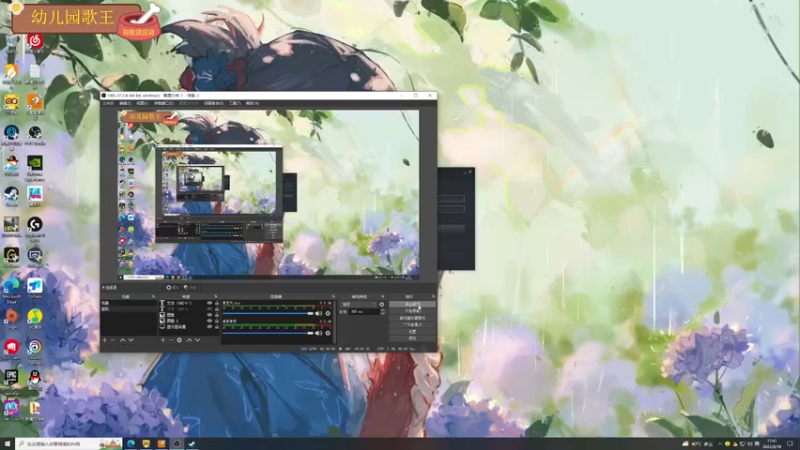The width and height of the screenshot is (800, 450).
Task: Select the first scene in Scenes list
Action: tap(129, 303)
